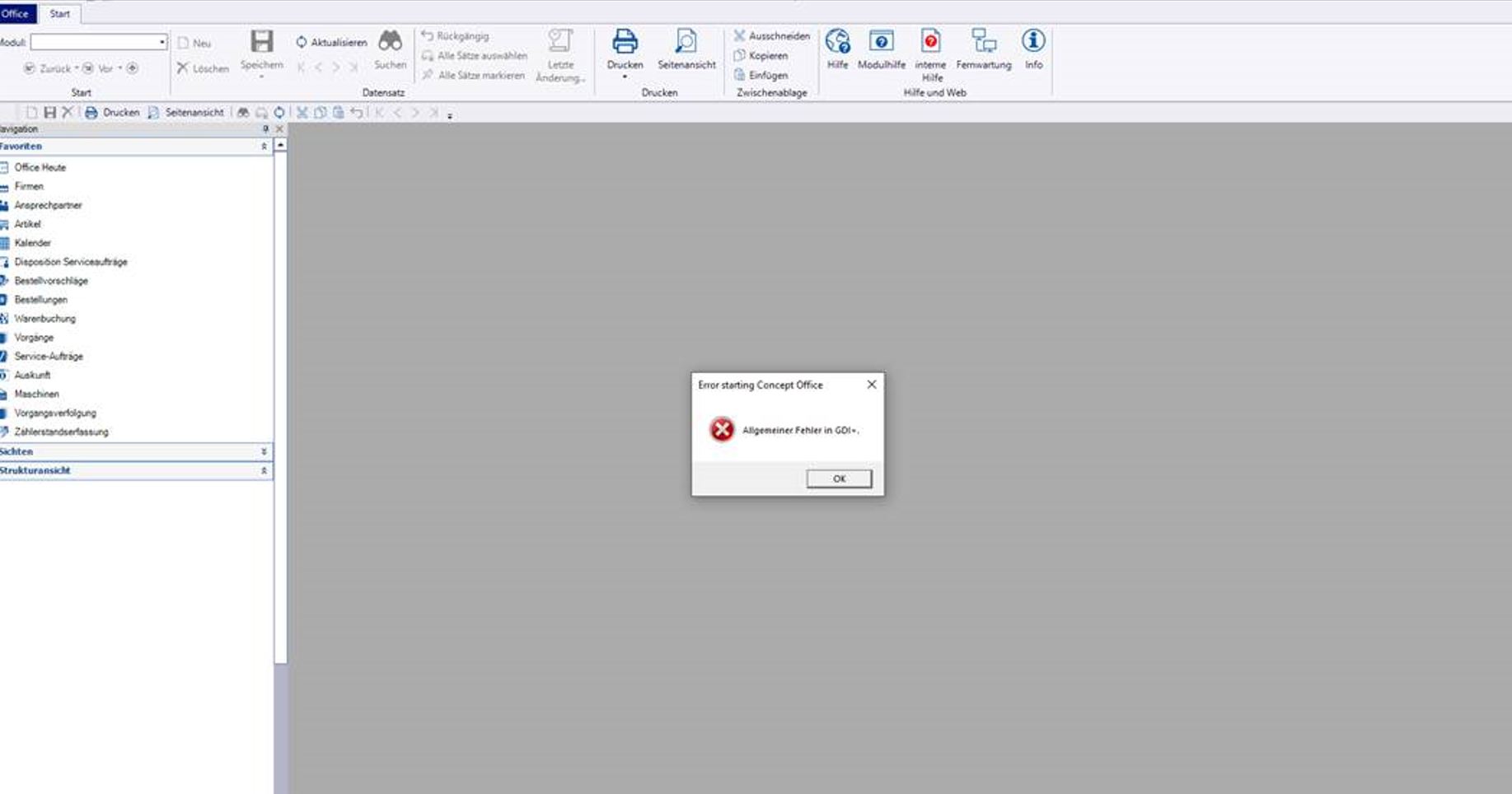This screenshot has width=1512, height=794.
Task: Open Modulhilfe from the ribbon
Action: tap(881, 49)
